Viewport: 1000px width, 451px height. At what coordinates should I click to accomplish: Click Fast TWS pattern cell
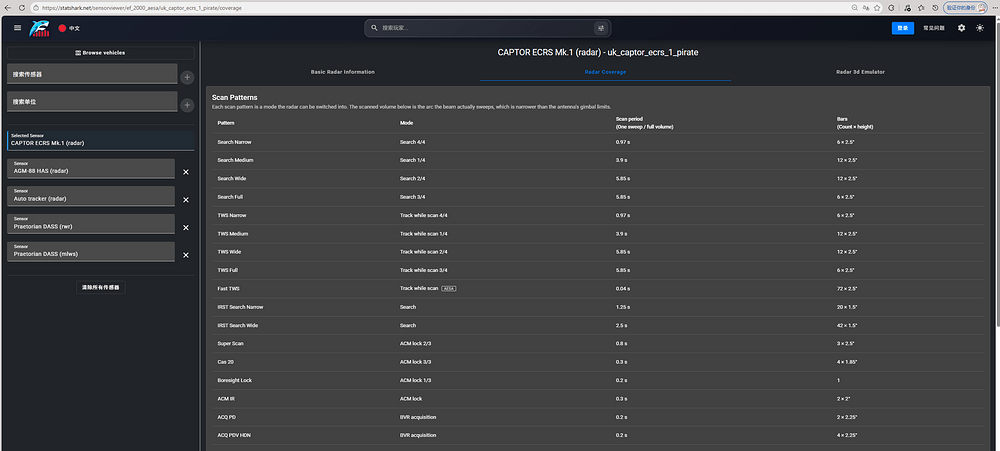pyautogui.click(x=228, y=289)
